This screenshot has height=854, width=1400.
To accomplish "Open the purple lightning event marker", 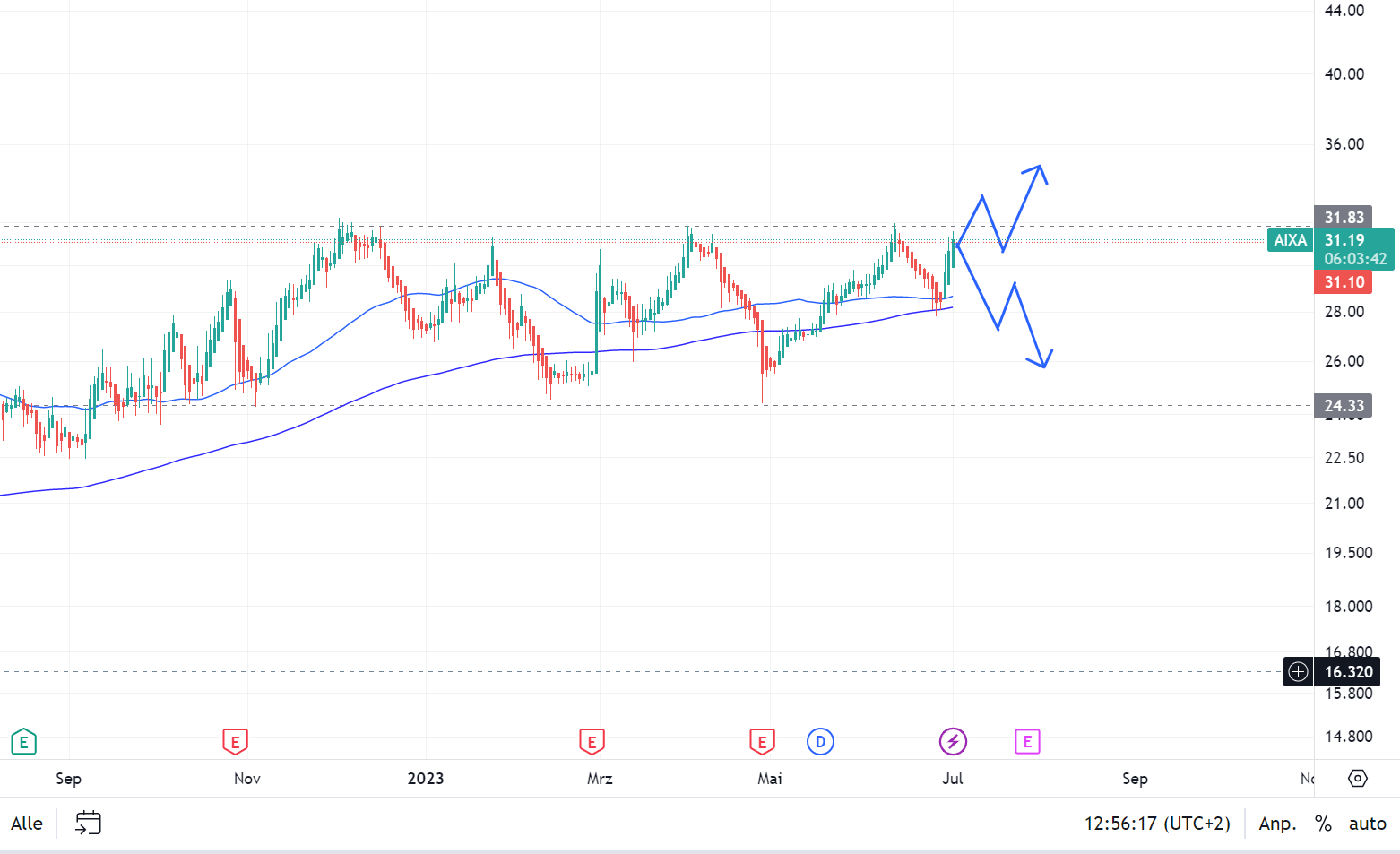I will point(953,742).
